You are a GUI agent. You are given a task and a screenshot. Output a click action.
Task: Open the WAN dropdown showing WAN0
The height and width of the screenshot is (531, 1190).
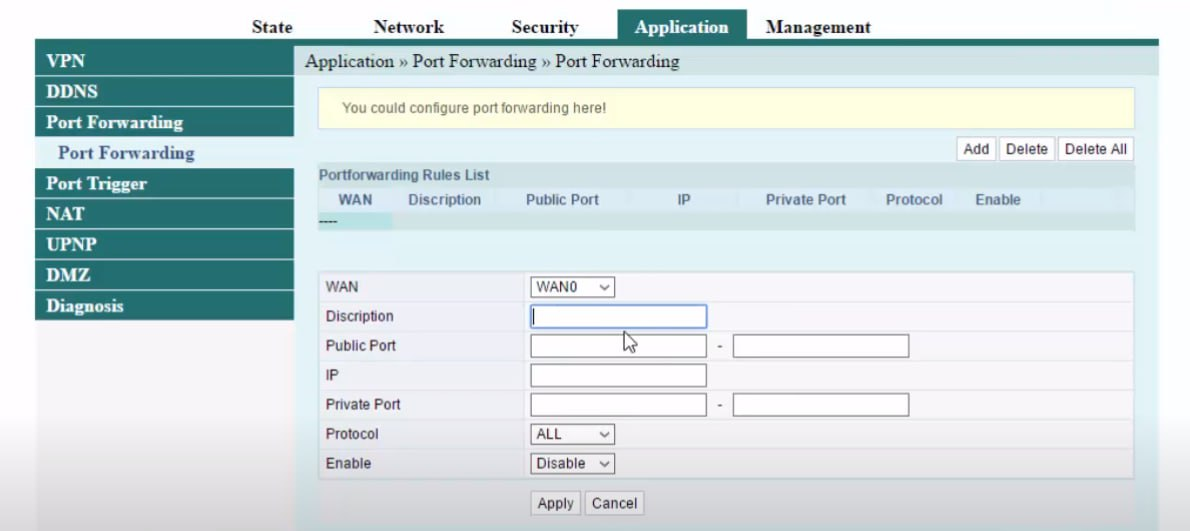point(572,287)
